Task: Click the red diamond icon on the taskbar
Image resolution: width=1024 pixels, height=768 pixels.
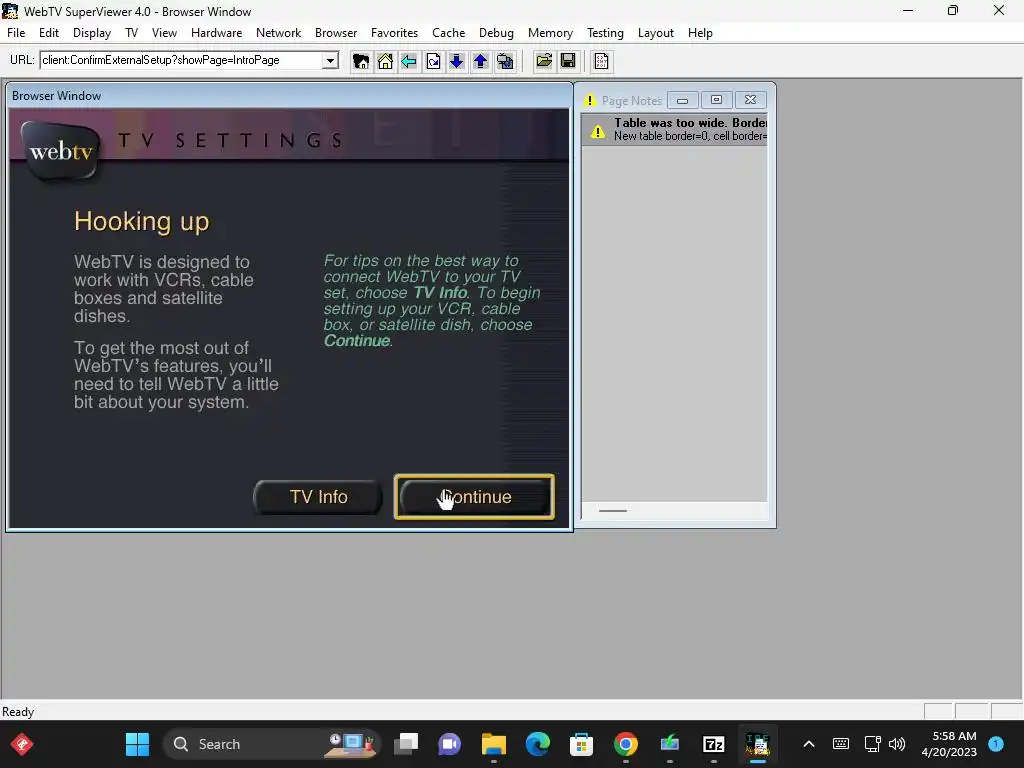Action: [22, 744]
